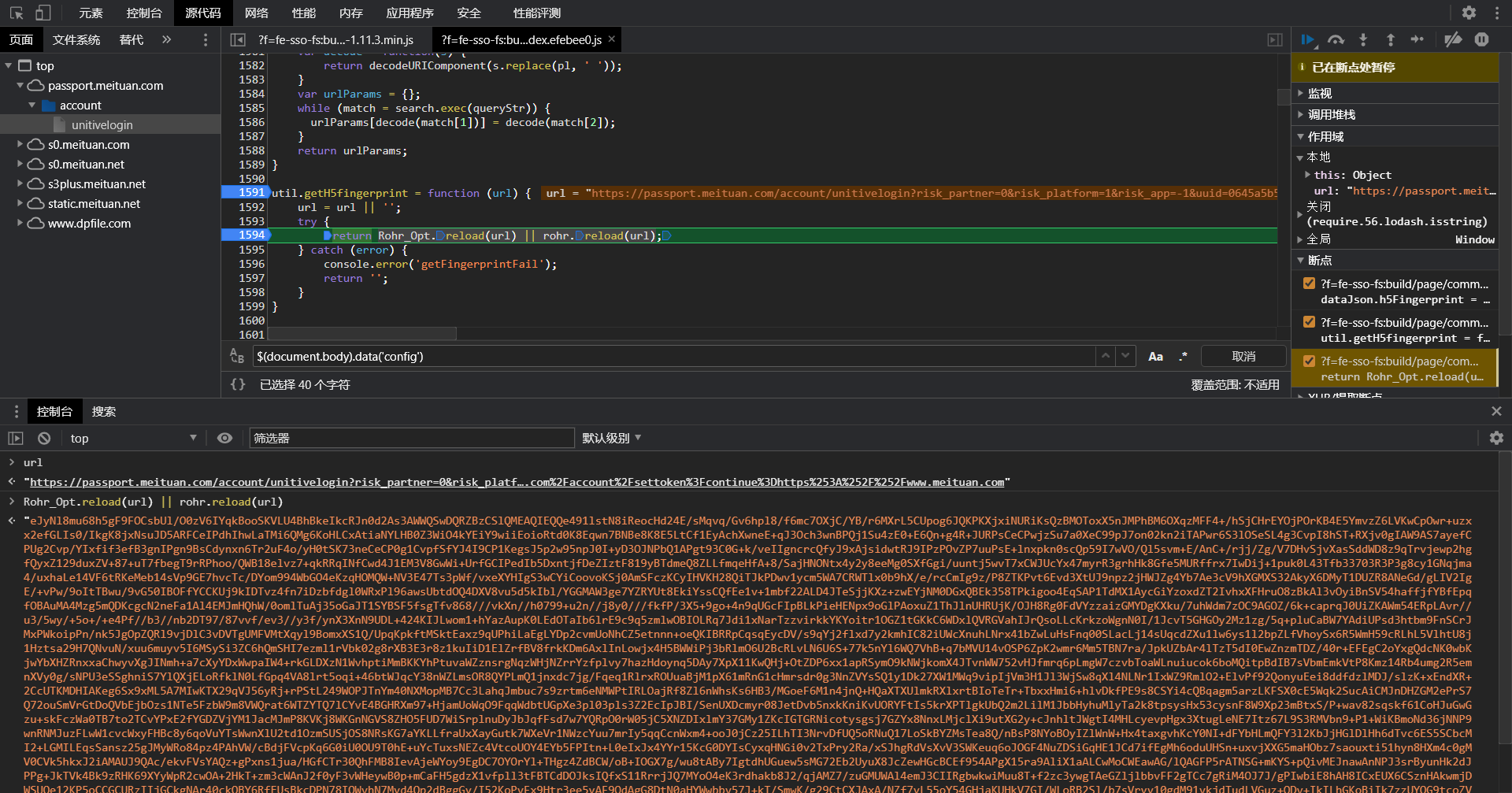Image resolution: width=1512 pixels, height=793 pixels.
Task: Open the navigator pane three-dot menu
Action: pyautogui.click(x=206, y=39)
